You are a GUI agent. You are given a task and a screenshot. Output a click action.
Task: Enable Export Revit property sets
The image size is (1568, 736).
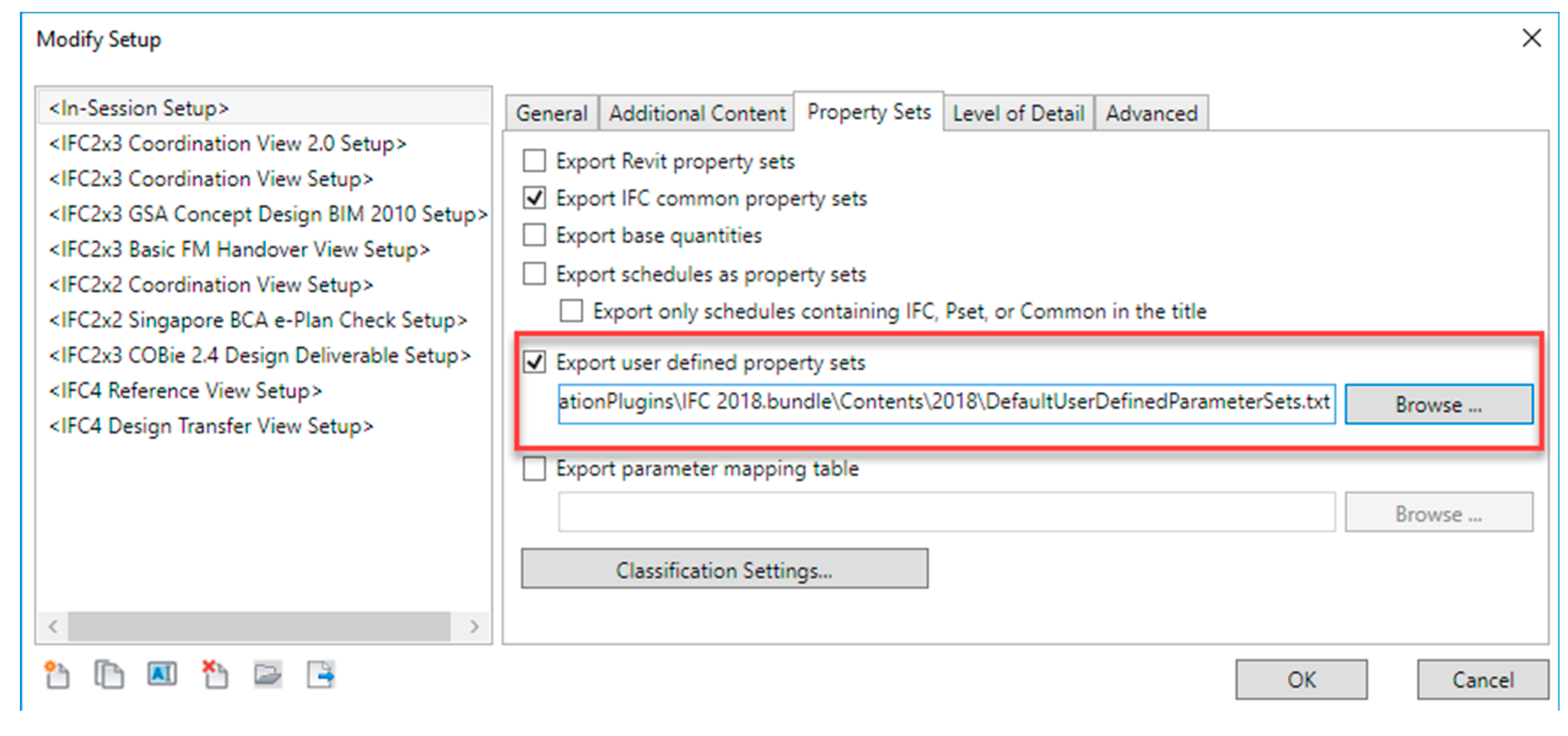point(534,161)
